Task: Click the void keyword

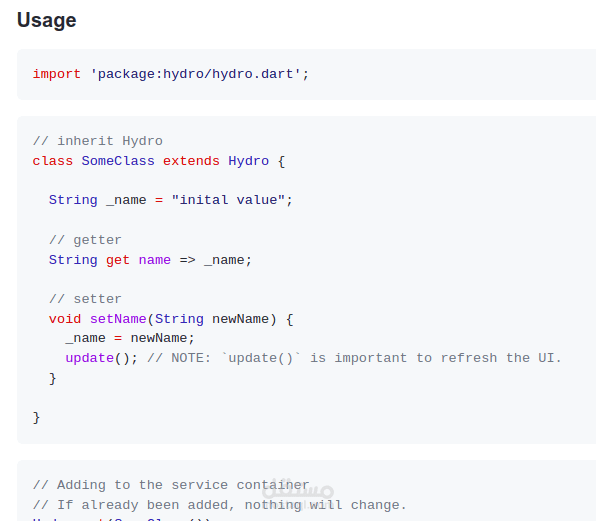Action: coord(65,319)
